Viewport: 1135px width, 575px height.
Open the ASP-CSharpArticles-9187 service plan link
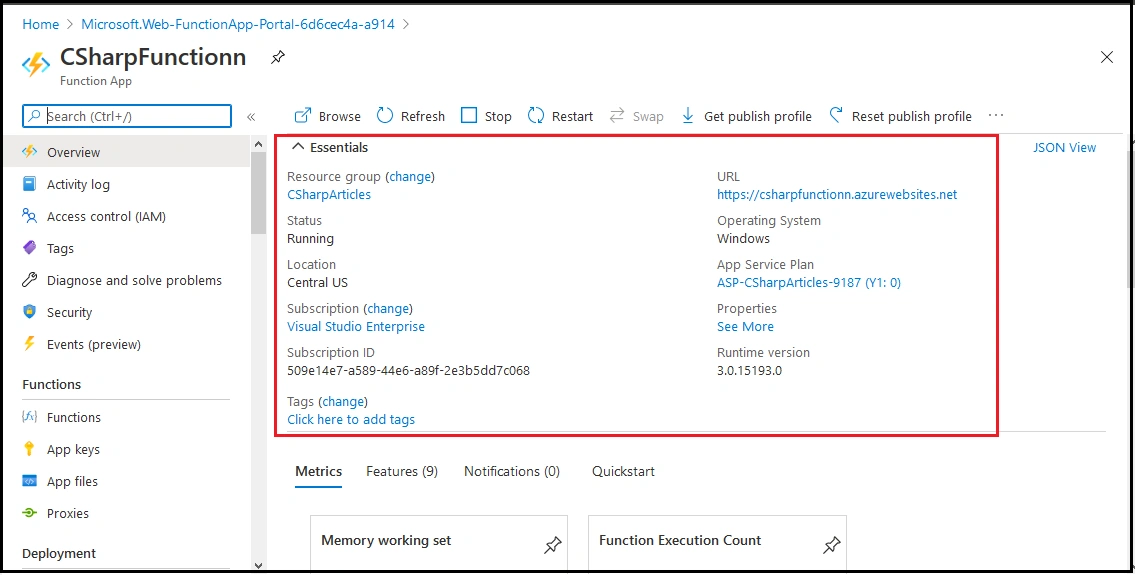pyautogui.click(x=809, y=282)
